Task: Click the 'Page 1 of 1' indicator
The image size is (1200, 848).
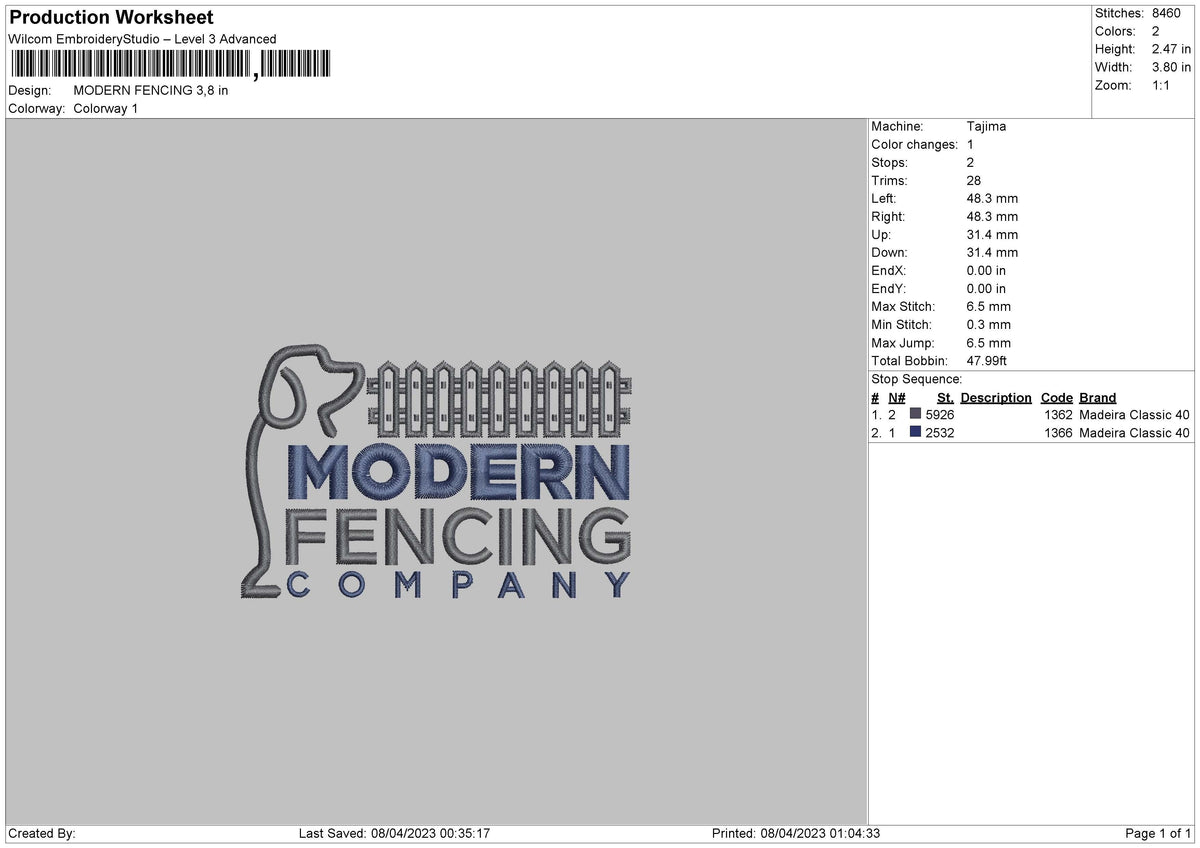Action: [1158, 833]
